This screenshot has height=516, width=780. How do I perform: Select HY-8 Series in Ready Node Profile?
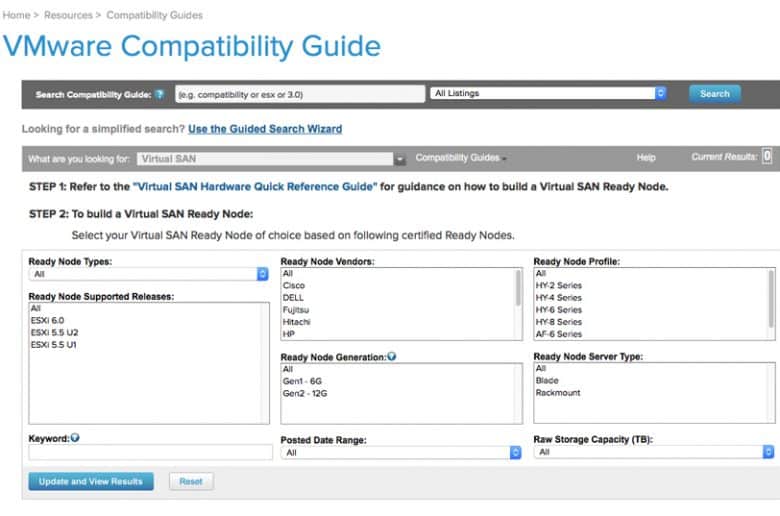[x=559, y=322]
